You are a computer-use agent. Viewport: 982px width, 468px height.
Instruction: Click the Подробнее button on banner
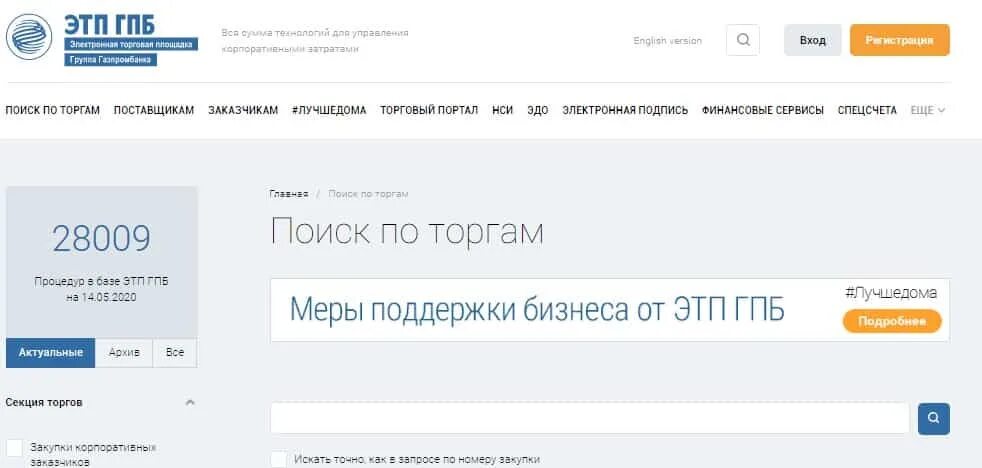pos(892,321)
